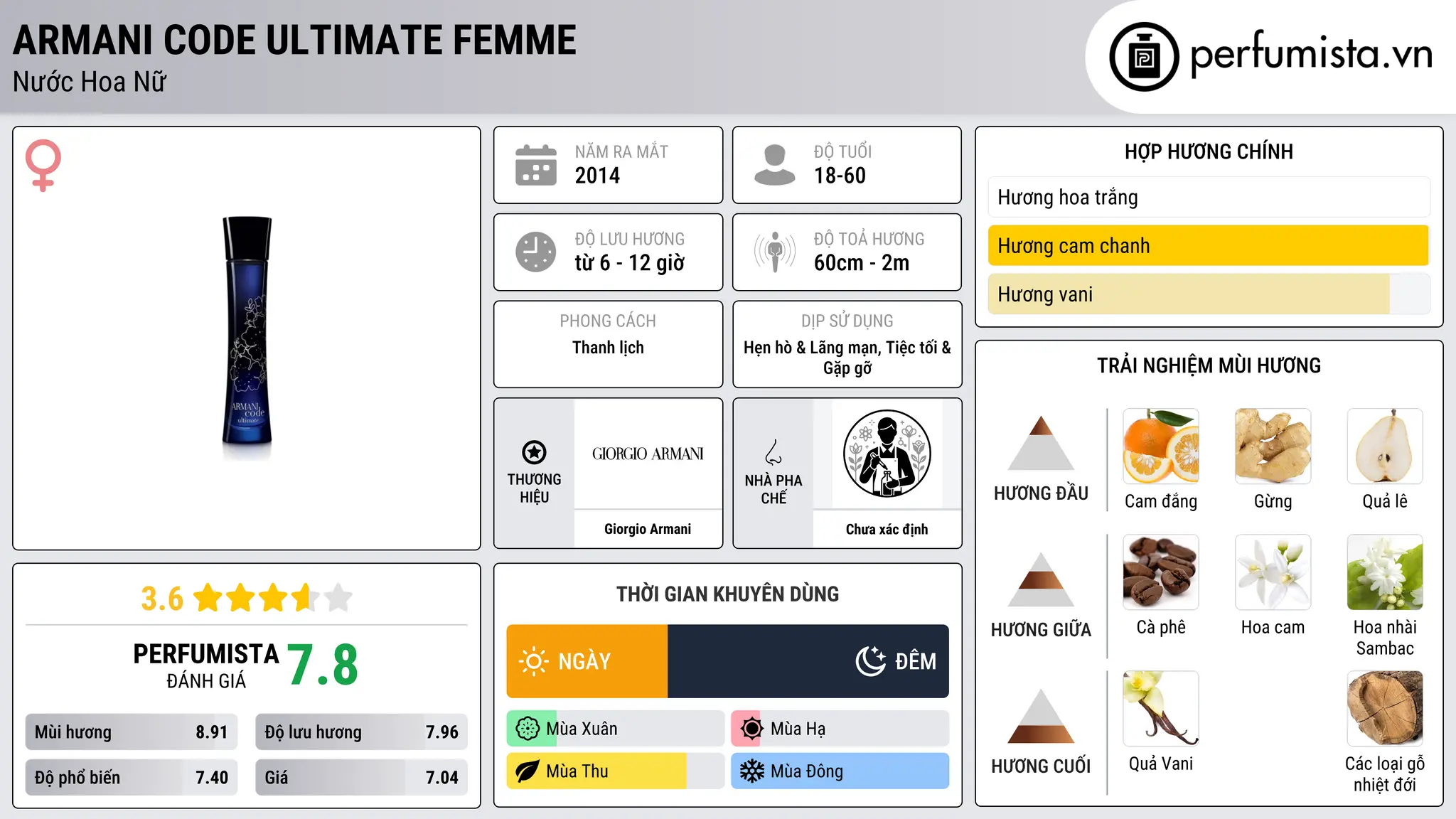Click the perfumer illustration in the circle

pos(887,454)
